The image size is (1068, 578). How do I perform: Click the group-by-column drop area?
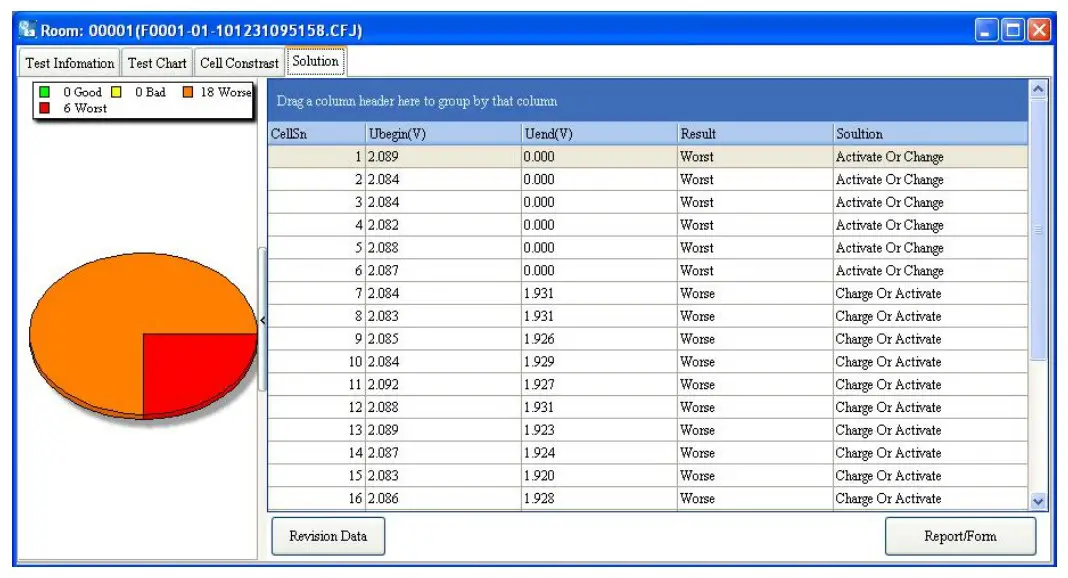pyautogui.click(x=648, y=101)
